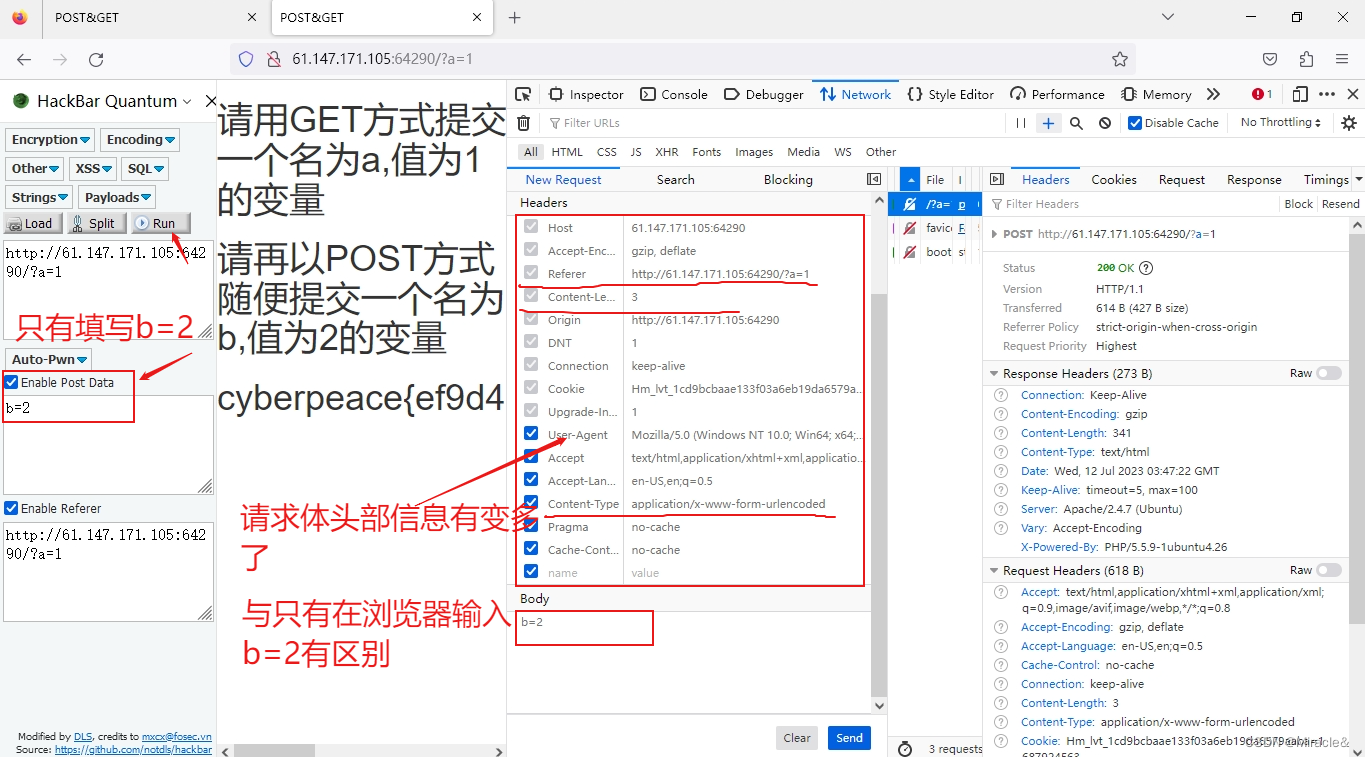Toggle Raw switch for Request Headers
This screenshot has height=757, width=1365.
[x=1329, y=570]
